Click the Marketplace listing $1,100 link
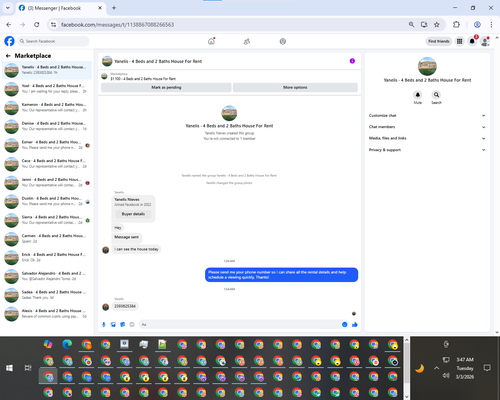This screenshot has width=500, height=400. tap(143, 79)
